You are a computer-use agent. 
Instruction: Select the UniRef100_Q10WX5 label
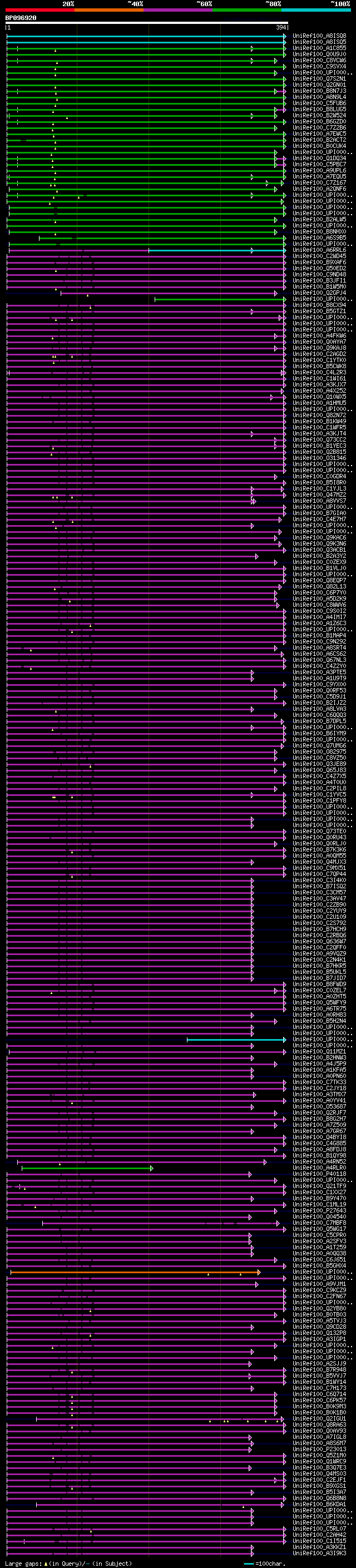click(319, 397)
